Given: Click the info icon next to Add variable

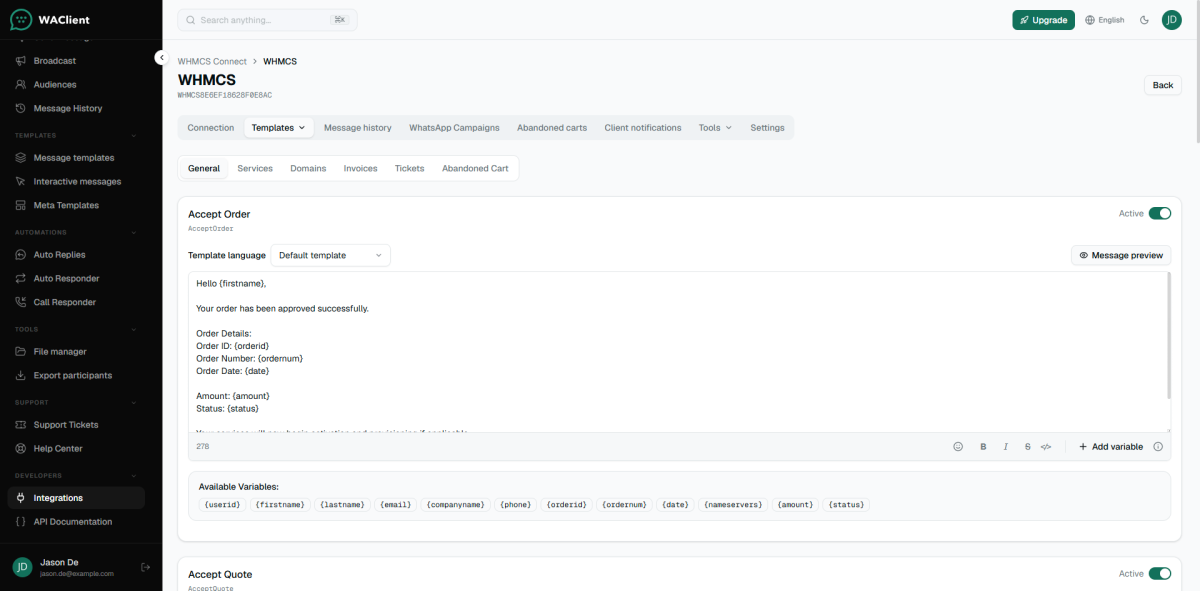Looking at the screenshot, I should 1158,447.
